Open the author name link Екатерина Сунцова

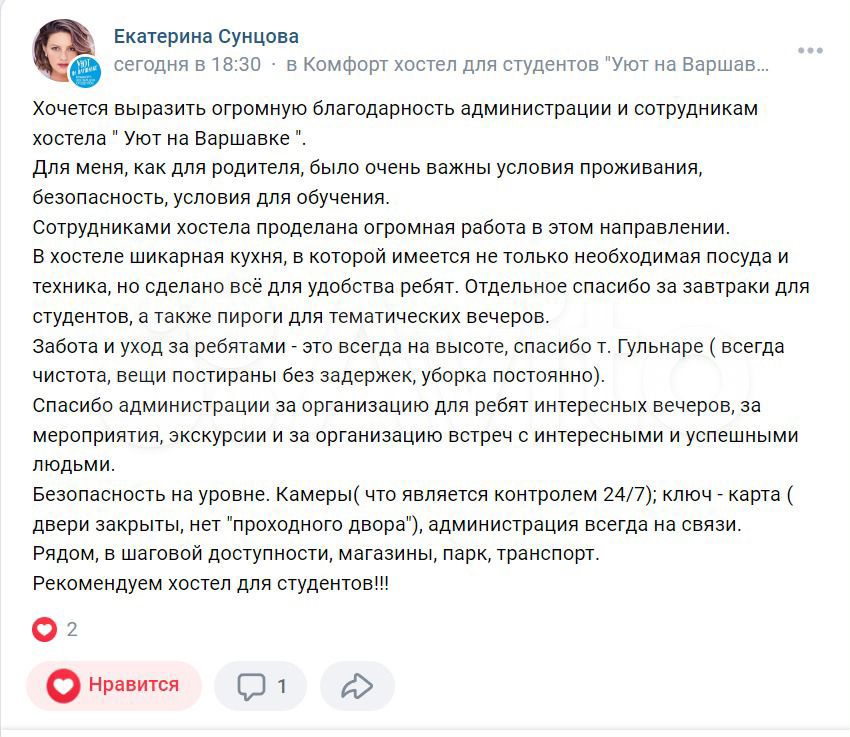(206, 36)
